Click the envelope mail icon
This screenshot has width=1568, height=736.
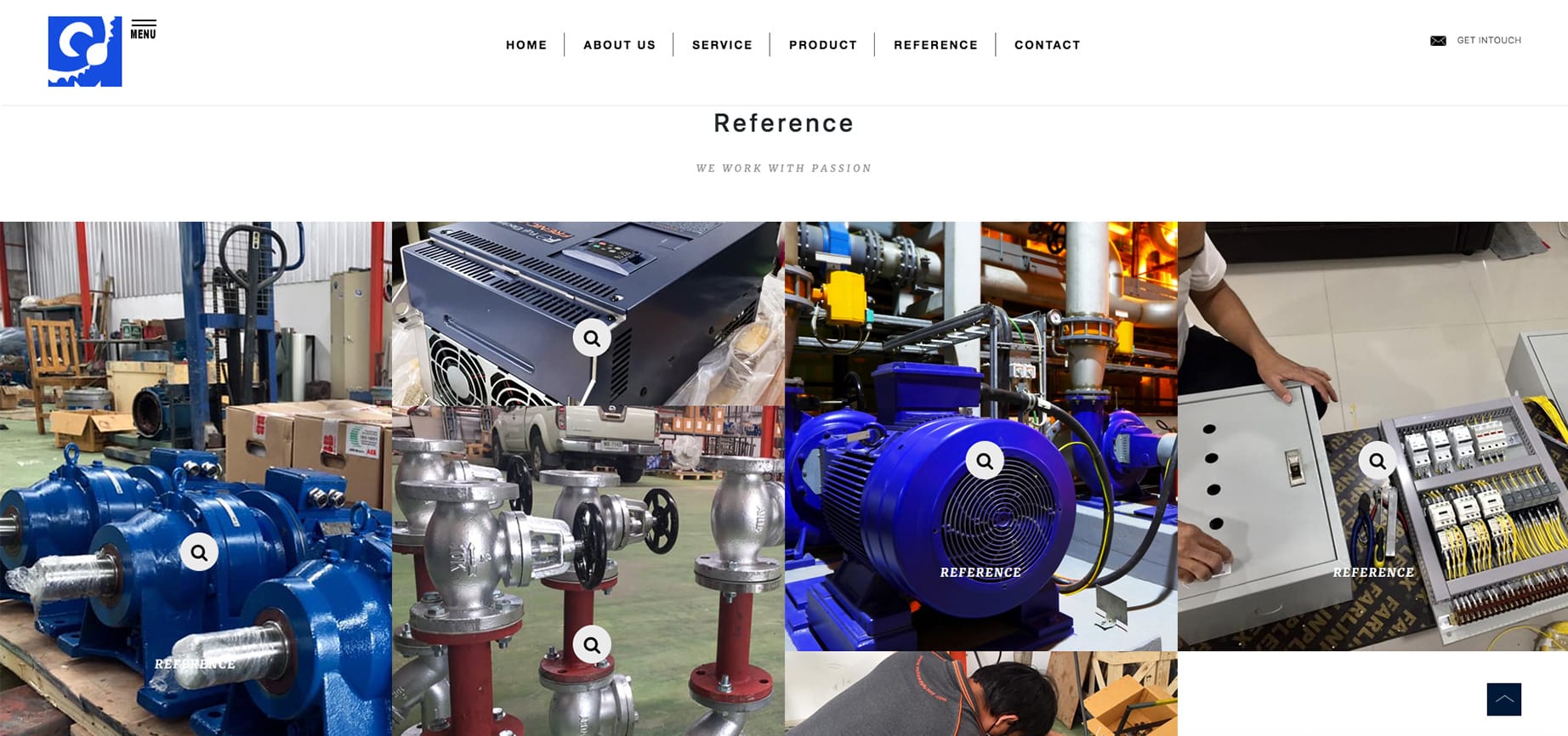point(1438,41)
